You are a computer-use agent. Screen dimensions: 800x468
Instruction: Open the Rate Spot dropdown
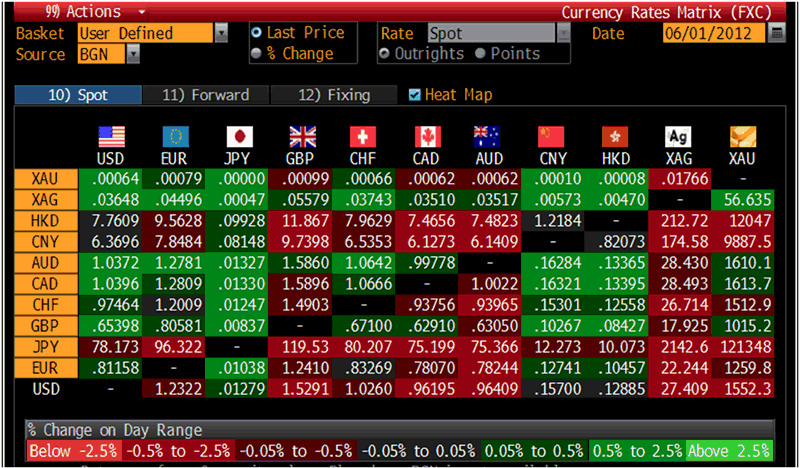[x=563, y=33]
